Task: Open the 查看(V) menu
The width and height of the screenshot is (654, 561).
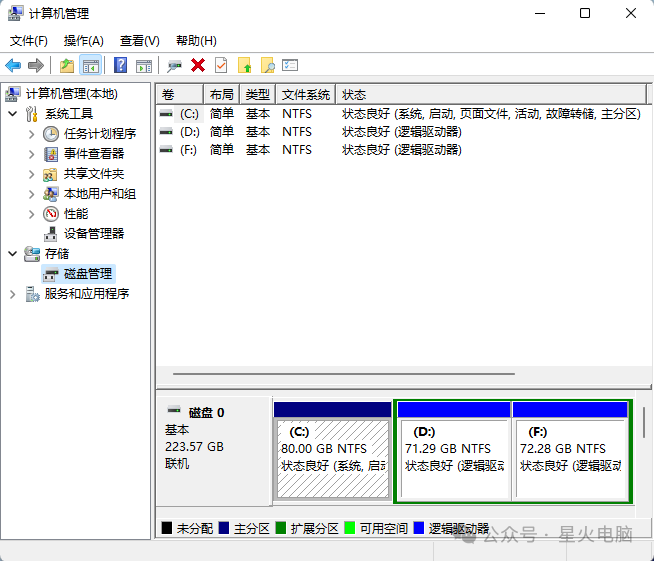Action: click(140, 41)
